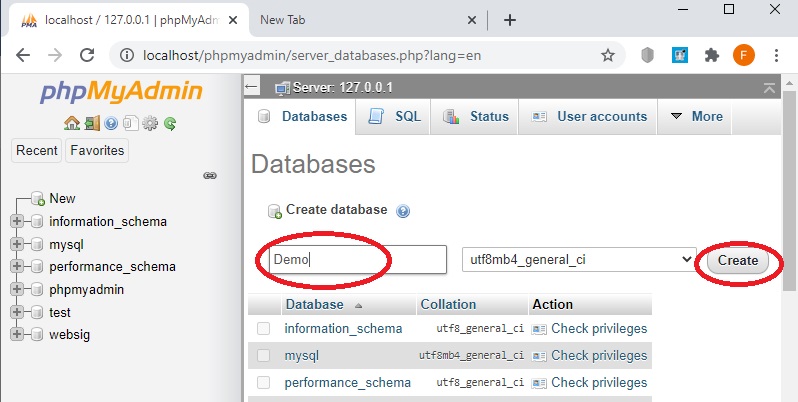
Task: Click the log out door icon
Action: point(92,123)
